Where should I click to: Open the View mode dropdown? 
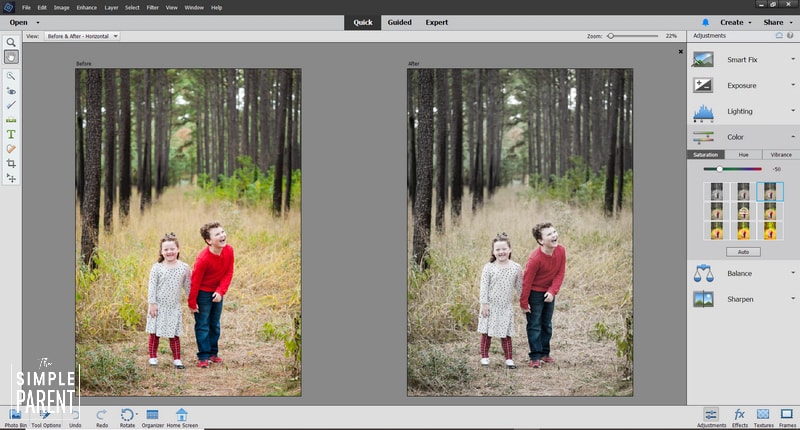click(82, 36)
